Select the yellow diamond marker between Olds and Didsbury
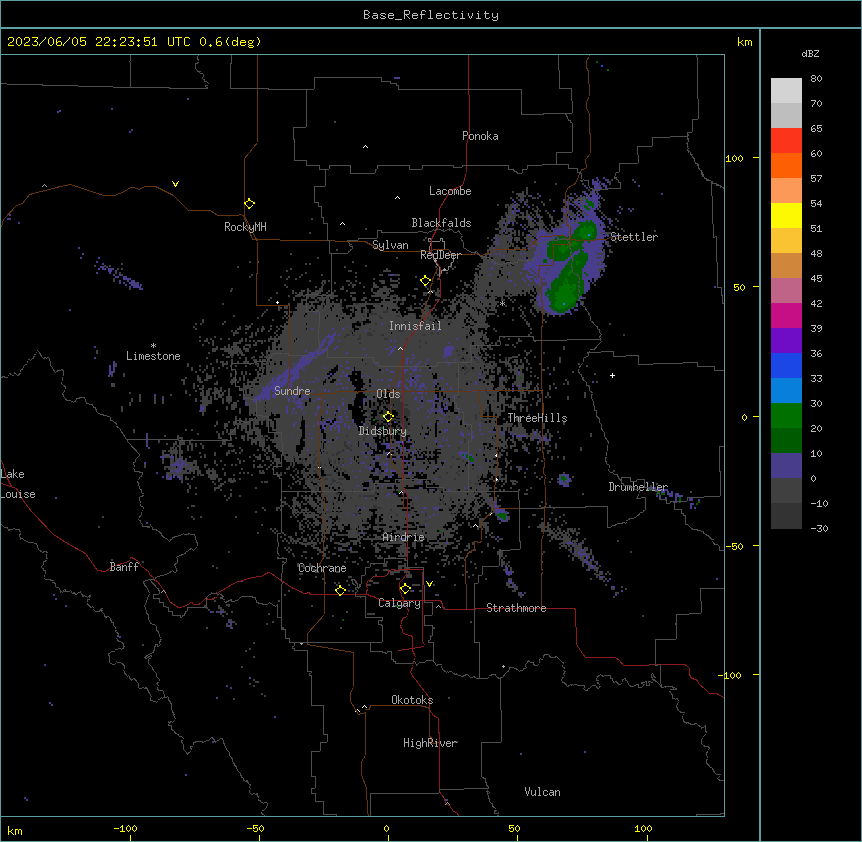The width and height of the screenshot is (862, 842). tap(388, 417)
